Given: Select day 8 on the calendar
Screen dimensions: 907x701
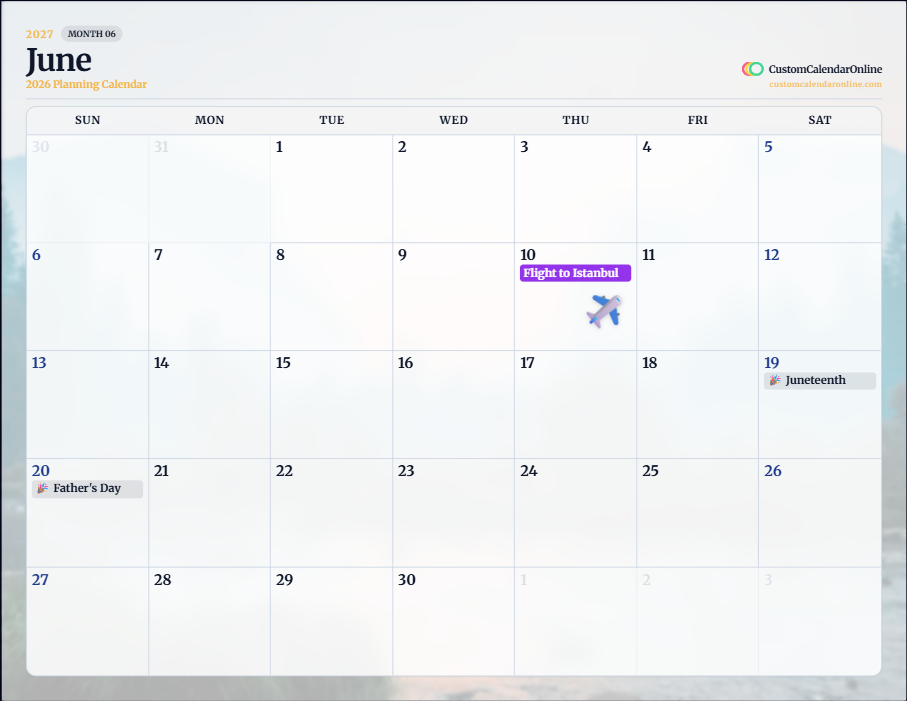Looking at the screenshot, I should [331, 297].
